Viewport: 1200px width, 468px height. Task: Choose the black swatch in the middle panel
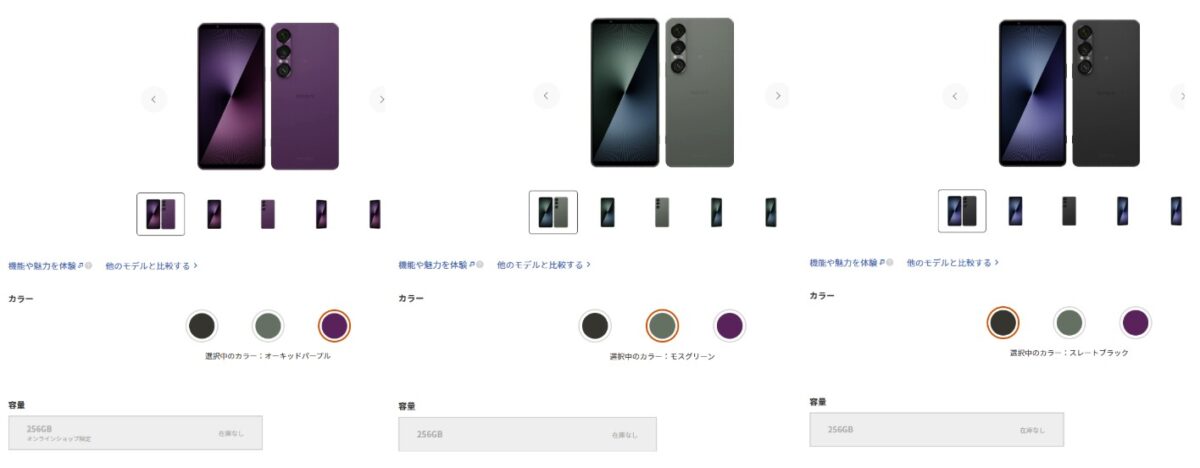pos(595,325)
